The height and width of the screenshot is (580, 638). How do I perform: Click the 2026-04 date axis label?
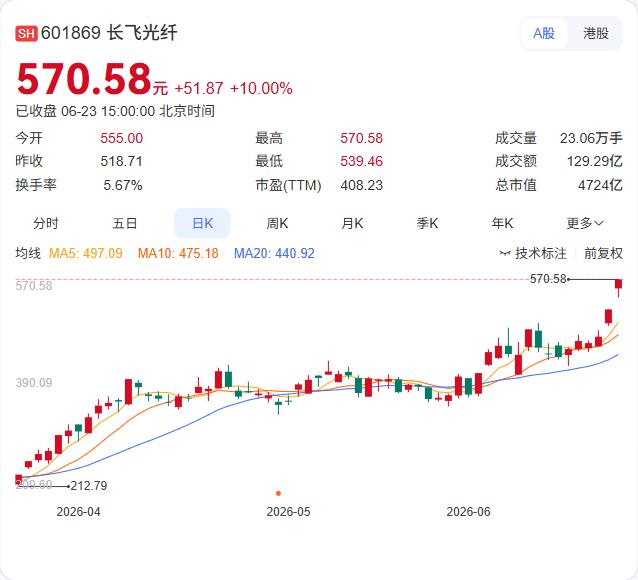click(x=78, y=512)
